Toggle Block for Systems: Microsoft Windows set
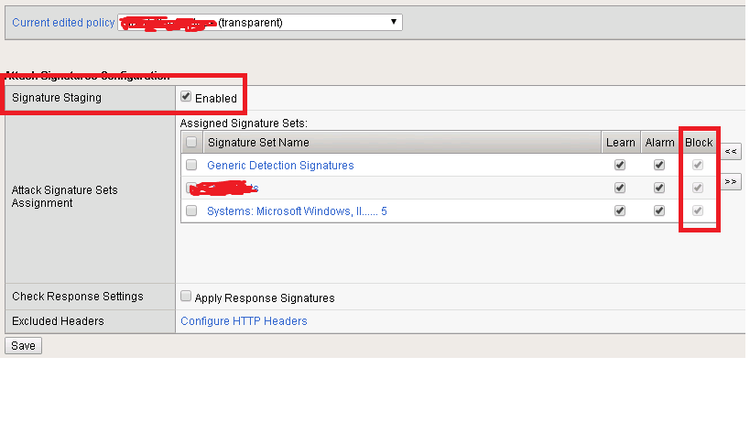750x421 pixels. coord(698,211)
